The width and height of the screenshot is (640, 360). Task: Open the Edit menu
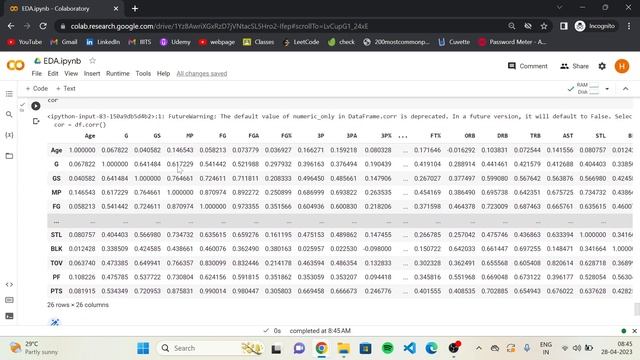coord(53,73)
